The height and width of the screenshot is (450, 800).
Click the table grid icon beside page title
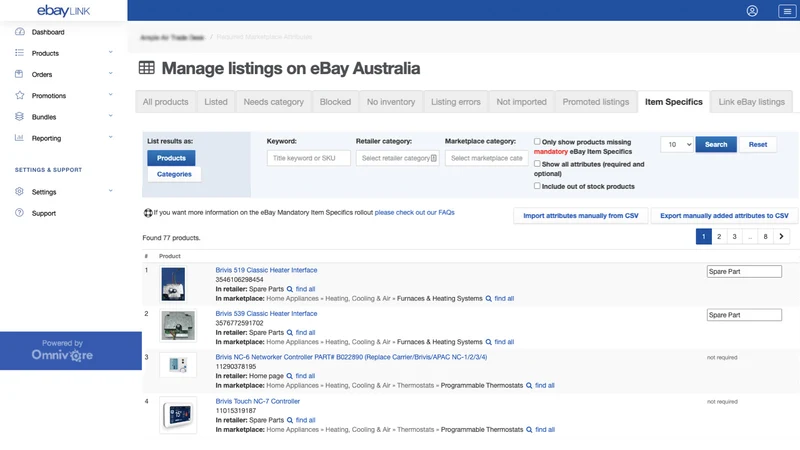[146, 67]
